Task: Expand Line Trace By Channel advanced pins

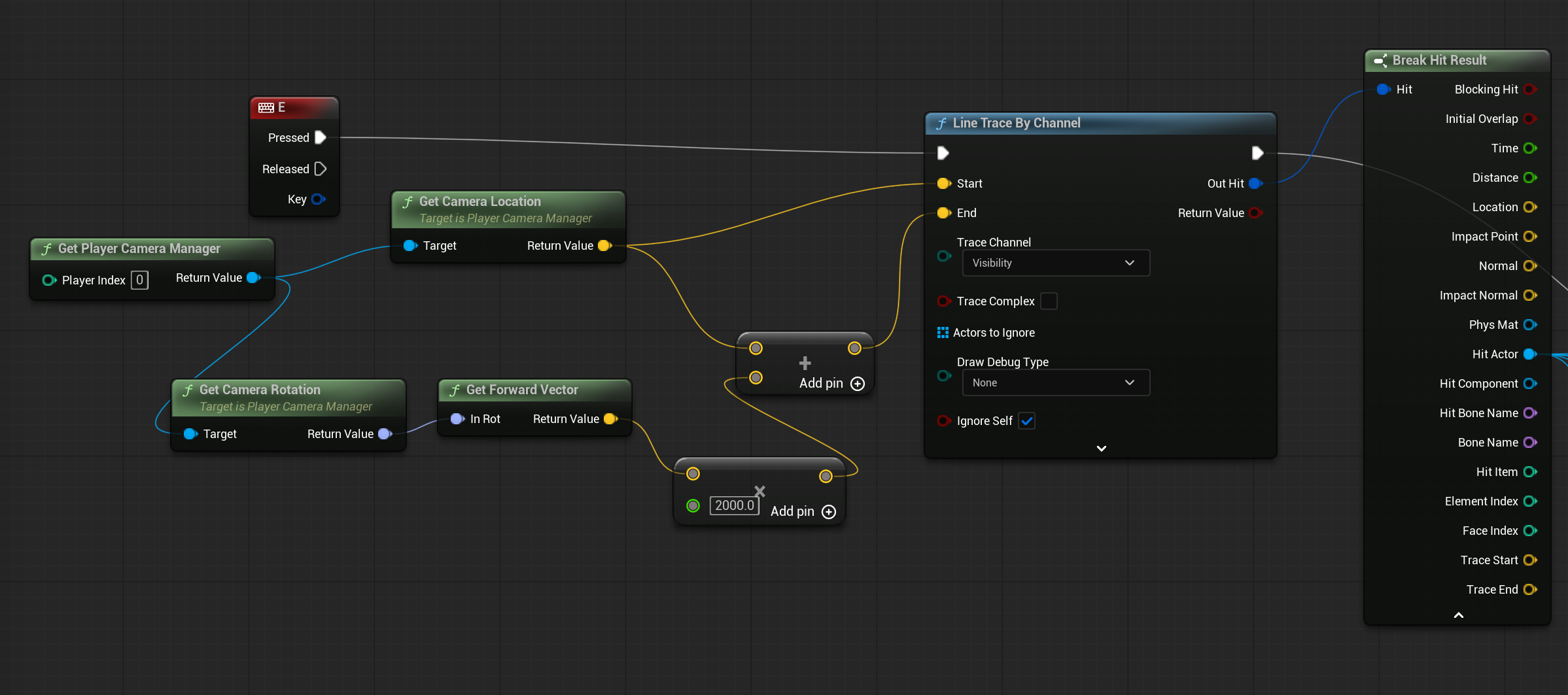Action: [x=1102, y=449]
